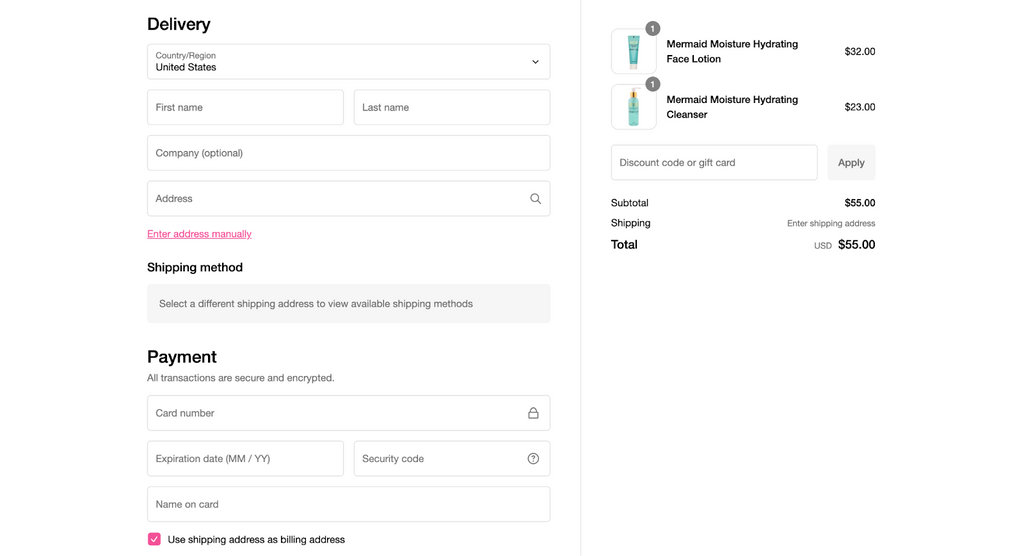Click the Address input field
Screen dimensions: 1024x556
pyautogui.click(x=335, y=199)
